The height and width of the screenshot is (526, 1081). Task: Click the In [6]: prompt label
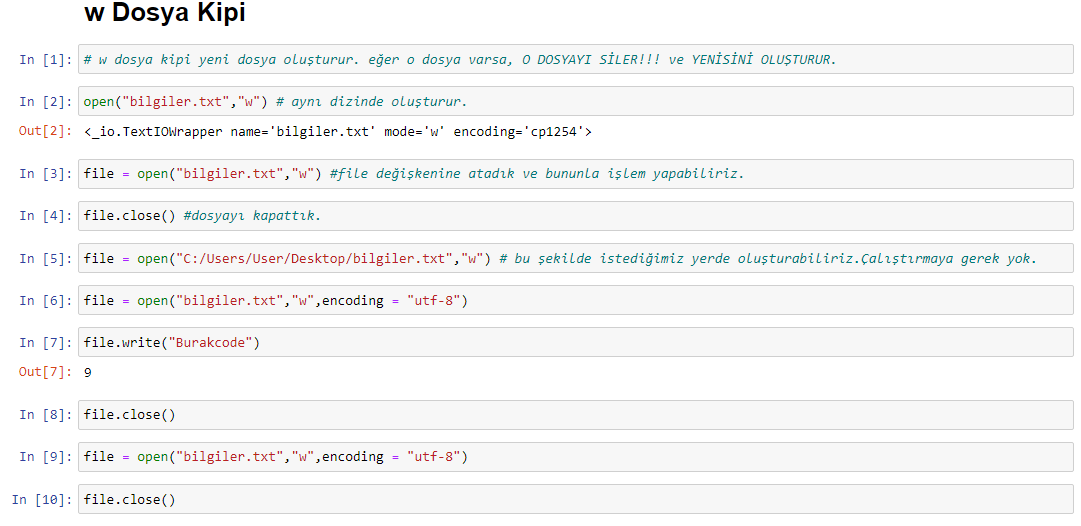(x=46, y=301)
